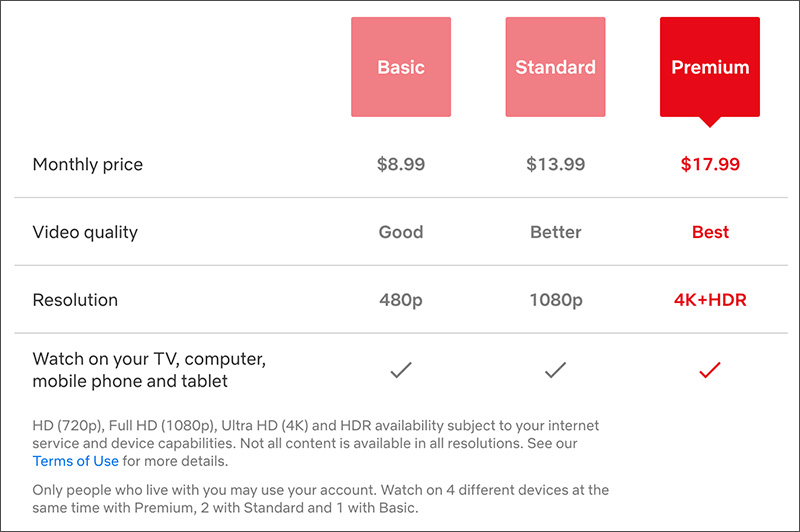Click the Basic plan device checkmark
Screen dimensions: 800x532
[401, 370]
